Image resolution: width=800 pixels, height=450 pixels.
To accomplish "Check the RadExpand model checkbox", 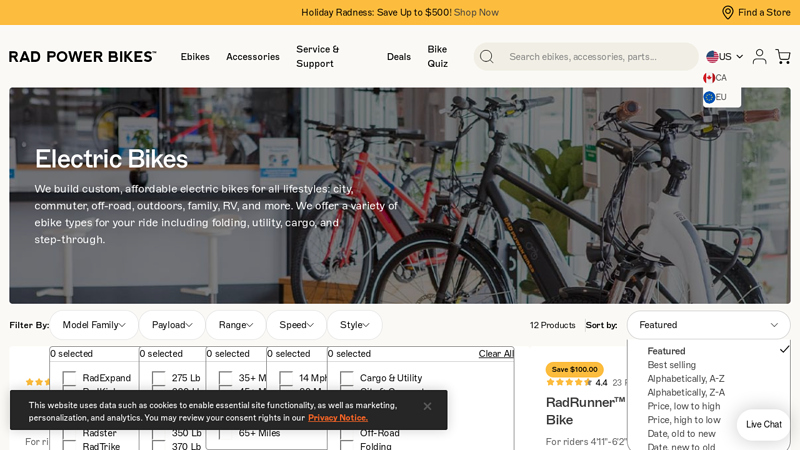I will [69, 378].
